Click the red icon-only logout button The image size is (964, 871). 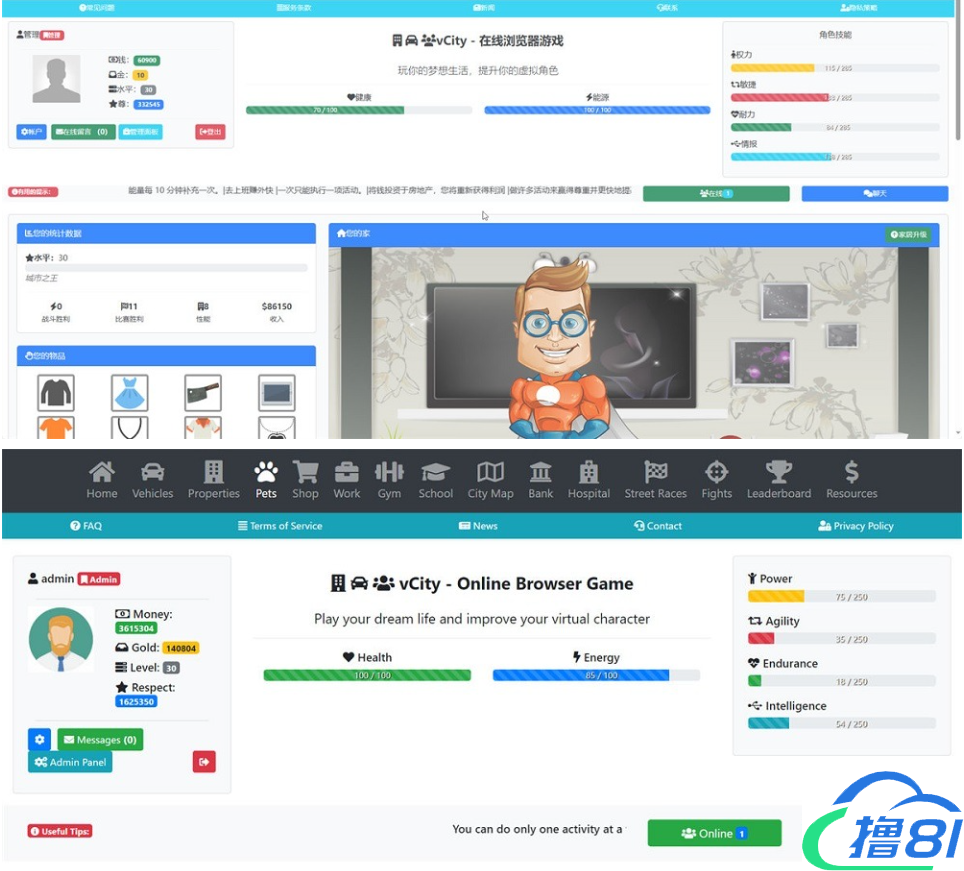(x=204, y=762)
